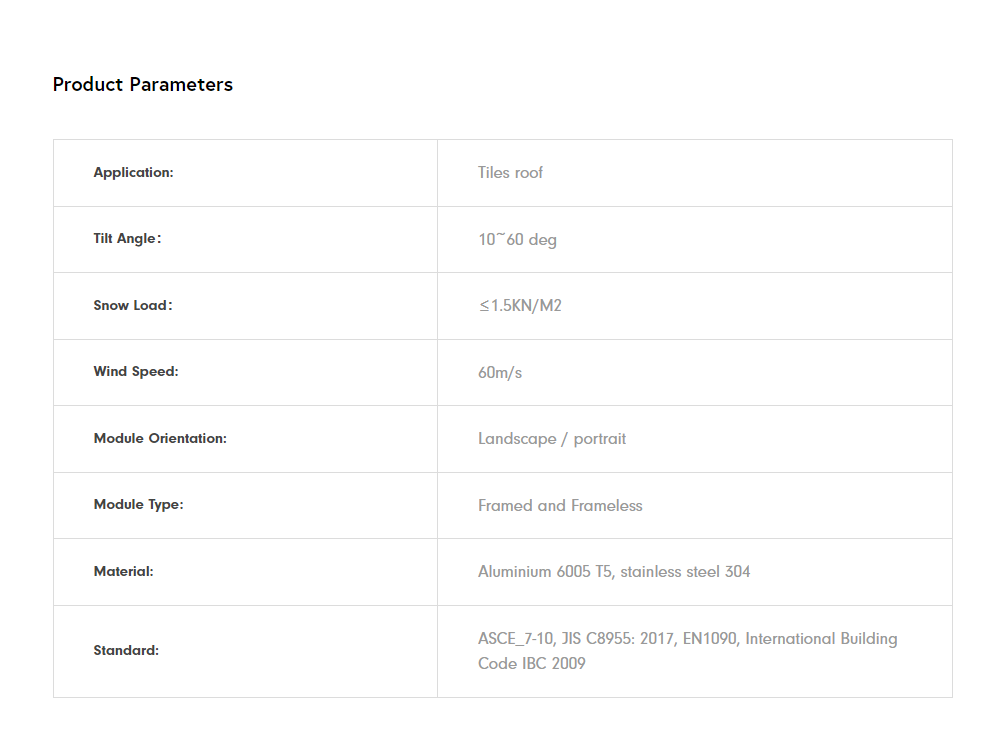Click the Product Parameters heading
Screen dimensions: 994x755
point(142,85)
